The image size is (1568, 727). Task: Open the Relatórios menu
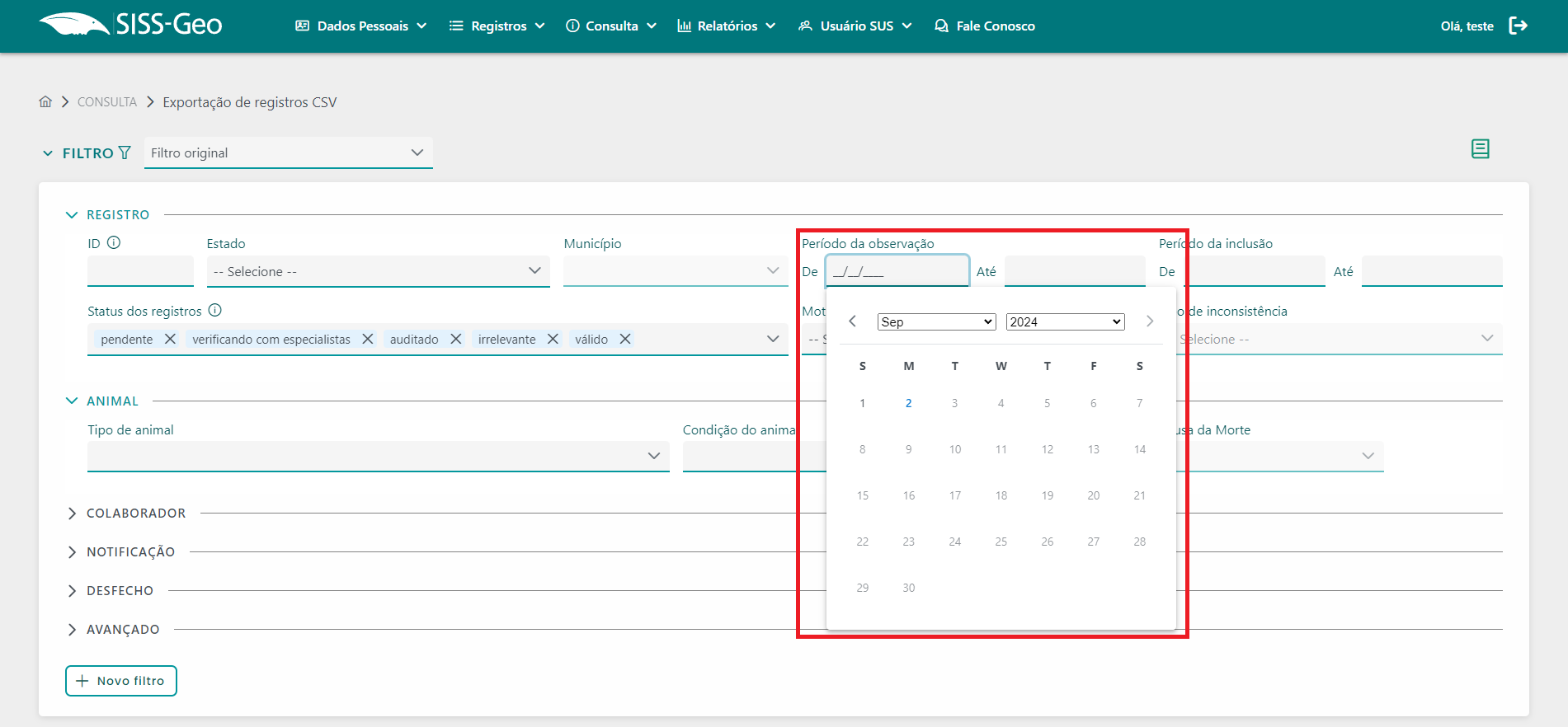[727, 26]
